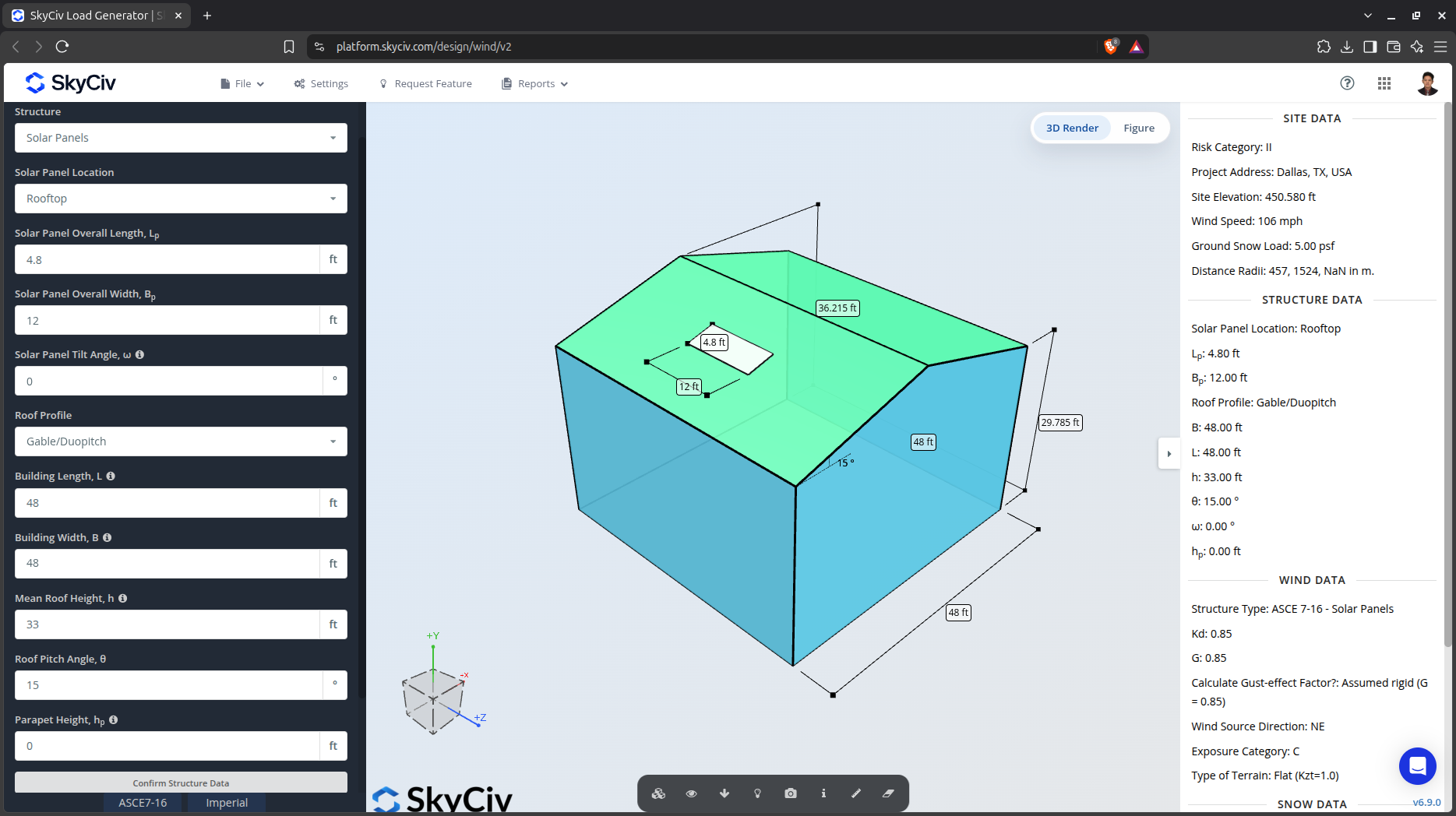This screenshot has width=1456, height=816.
Task: Collapse the right results panel arrow
Action: click(1169, 453)
